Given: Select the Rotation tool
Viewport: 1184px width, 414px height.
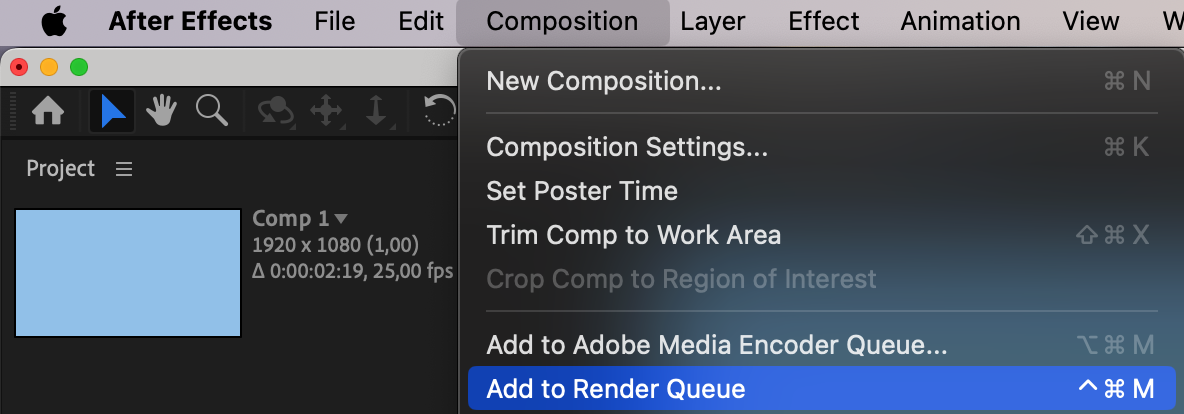Looking at the screenshot, I should (x=440, y=112).
